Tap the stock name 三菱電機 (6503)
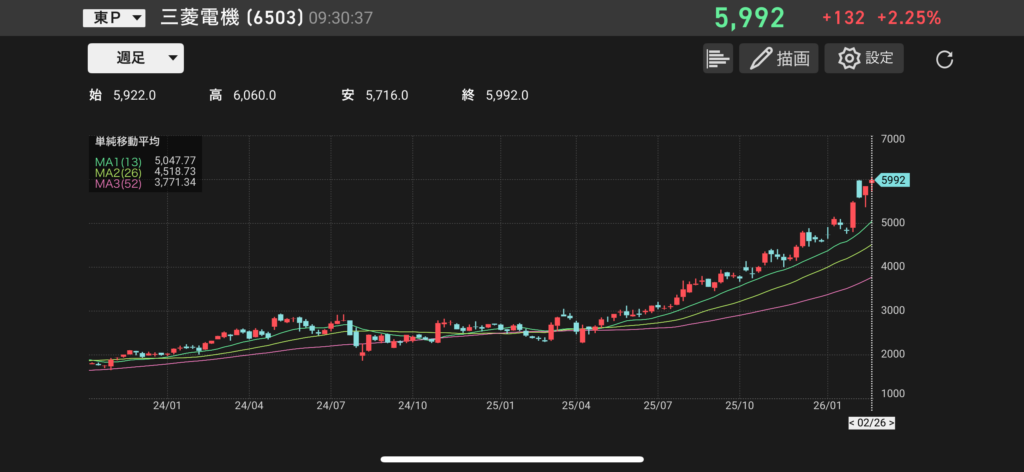 point(232,18)
